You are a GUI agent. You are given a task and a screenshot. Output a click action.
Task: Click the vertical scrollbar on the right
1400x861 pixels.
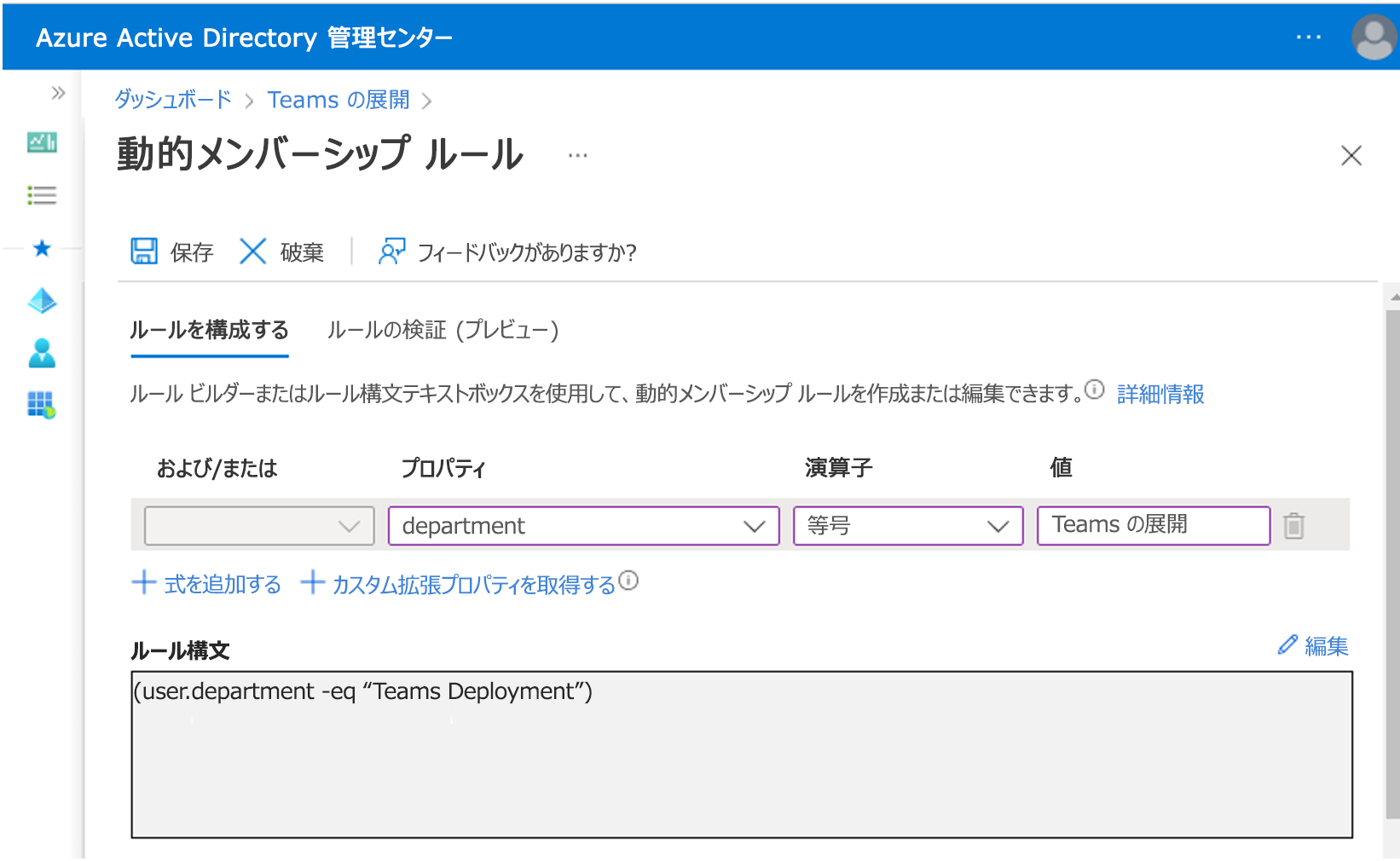tap(1392, 563)
